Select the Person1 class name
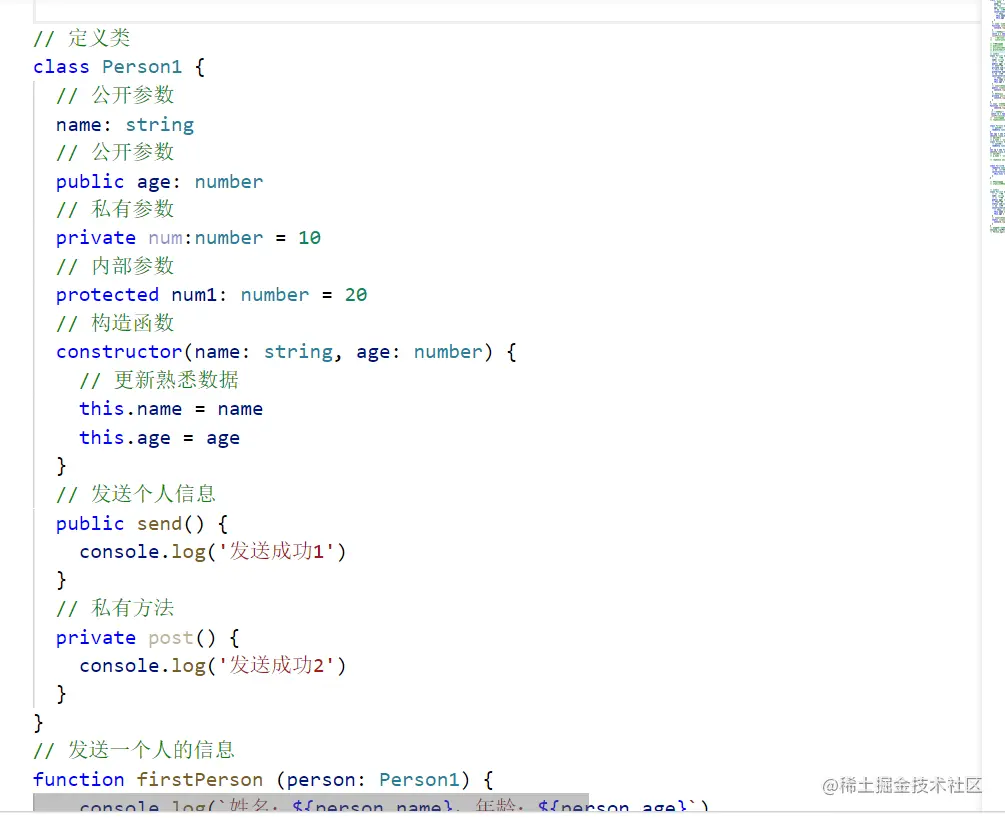This screenshot has width=1005, height=818. (140, 66)
